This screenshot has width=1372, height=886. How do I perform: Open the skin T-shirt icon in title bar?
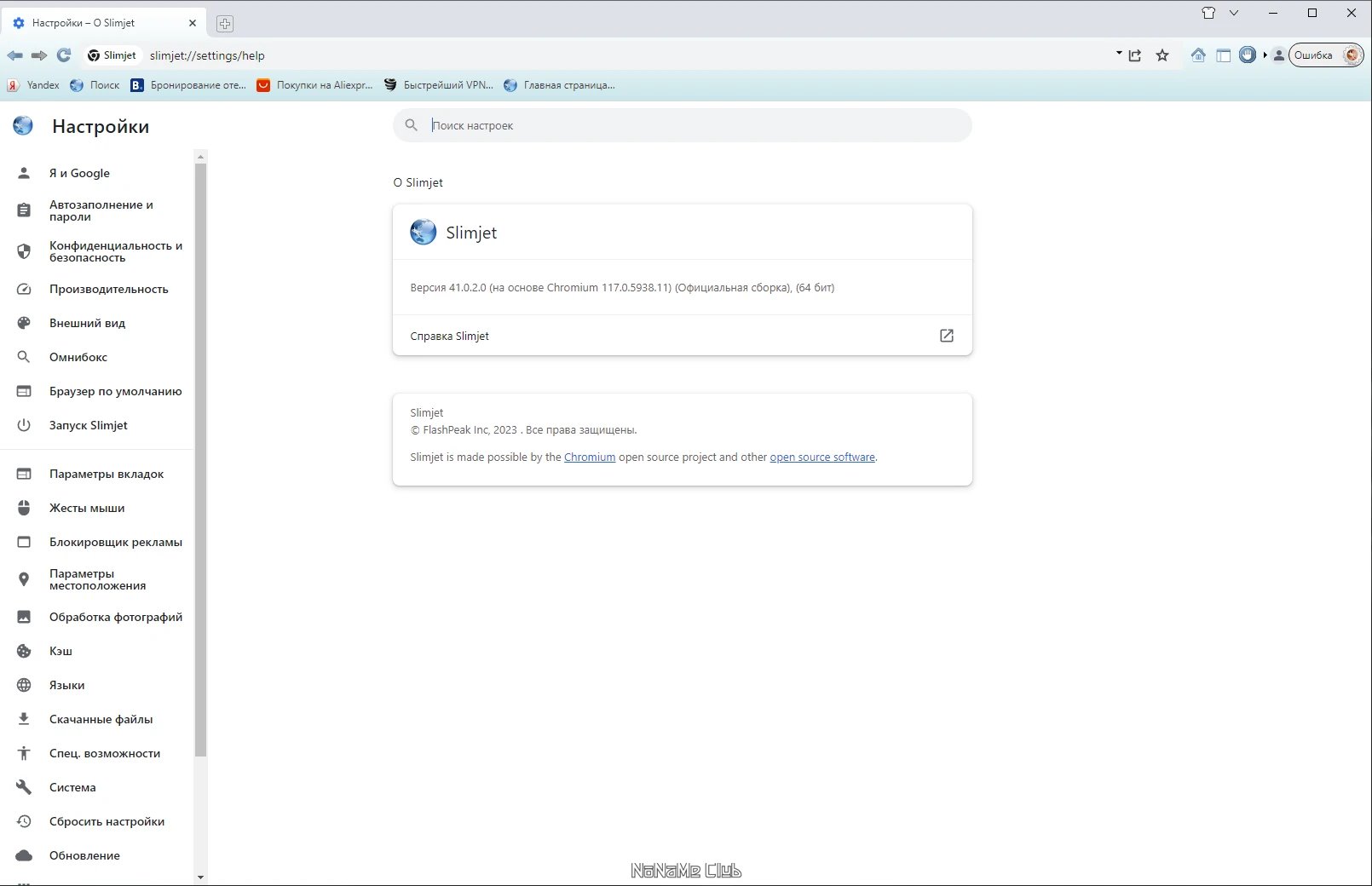click(1208, 13)
